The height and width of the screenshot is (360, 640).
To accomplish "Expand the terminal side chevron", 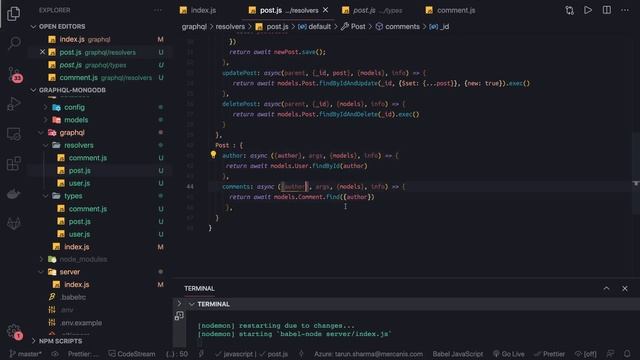I will point(179,304).
